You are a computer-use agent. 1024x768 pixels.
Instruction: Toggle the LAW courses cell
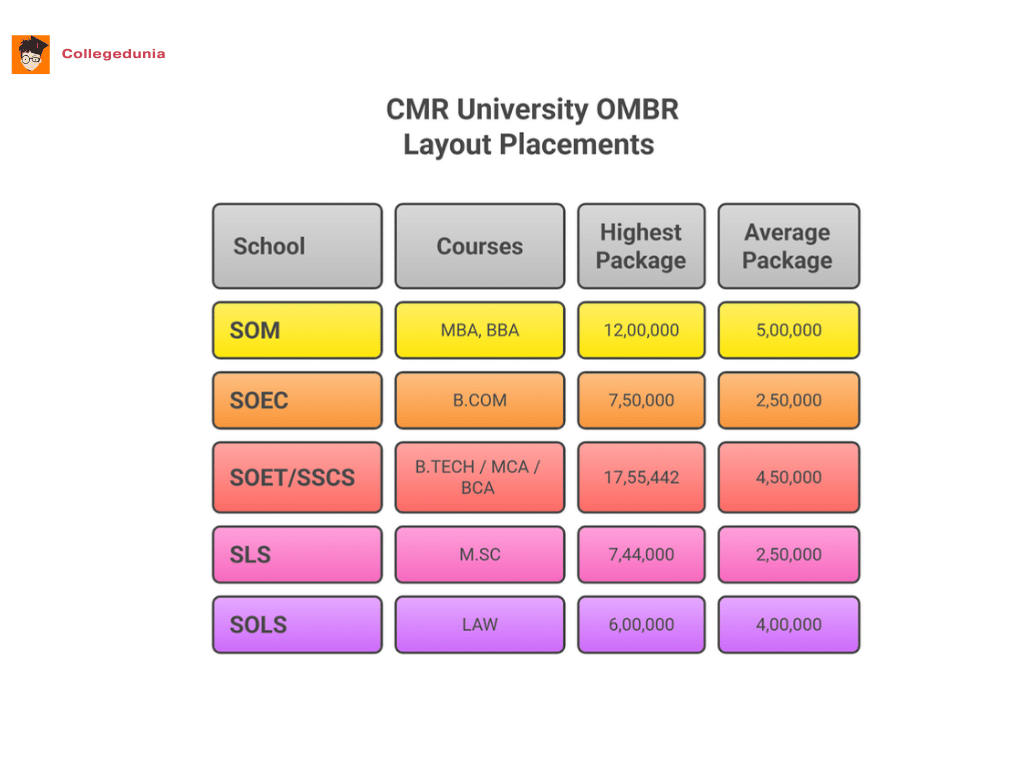[479, 624]
